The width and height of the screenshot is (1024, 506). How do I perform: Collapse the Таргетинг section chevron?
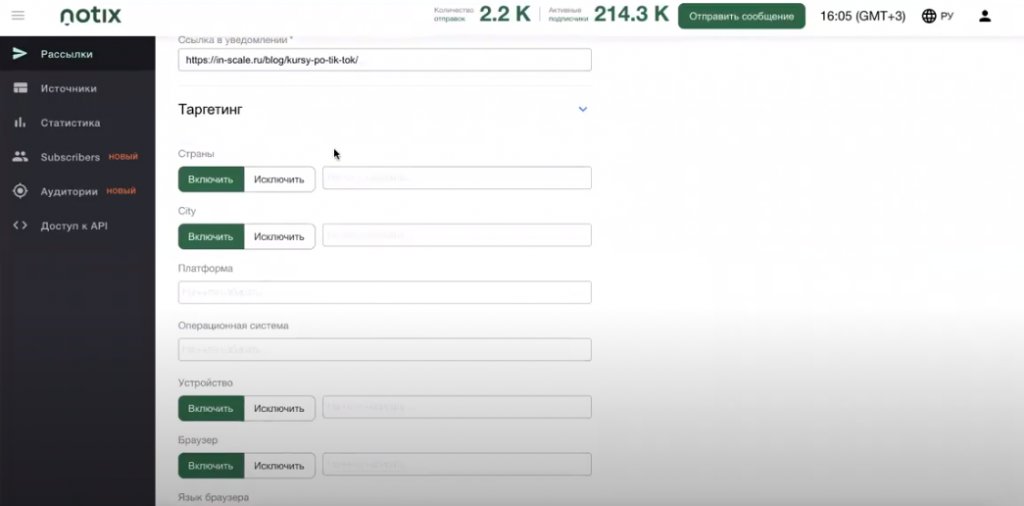(583, 109)
